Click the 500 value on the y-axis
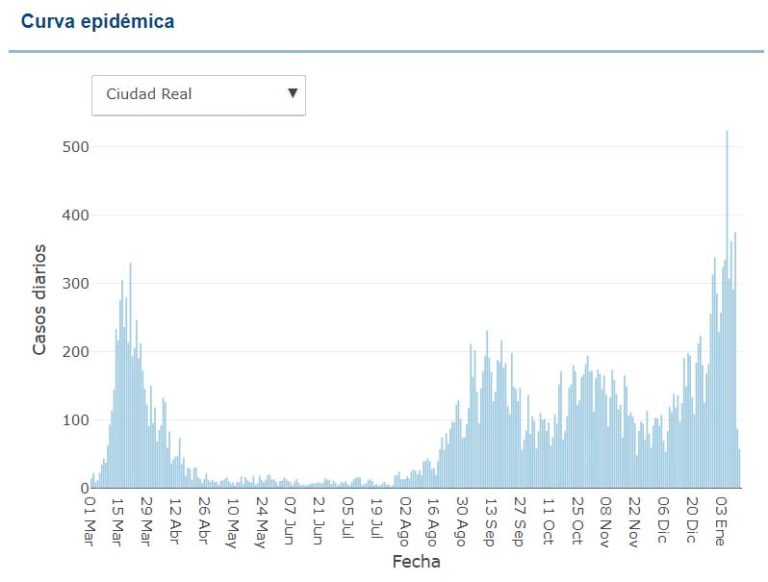Screen dimensions: 768x582 tap(76, 147)
